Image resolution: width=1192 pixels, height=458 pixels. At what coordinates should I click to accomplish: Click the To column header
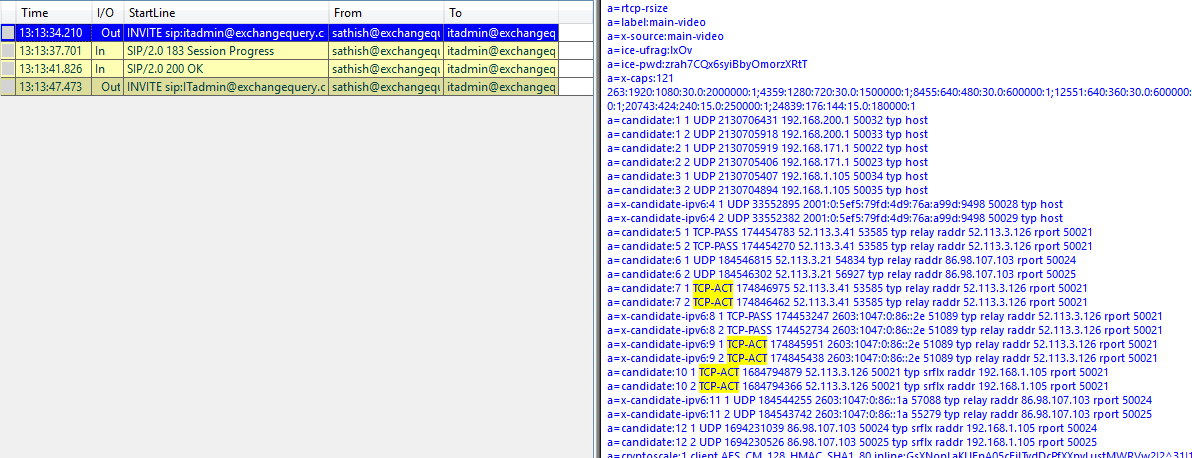[501, 13]
